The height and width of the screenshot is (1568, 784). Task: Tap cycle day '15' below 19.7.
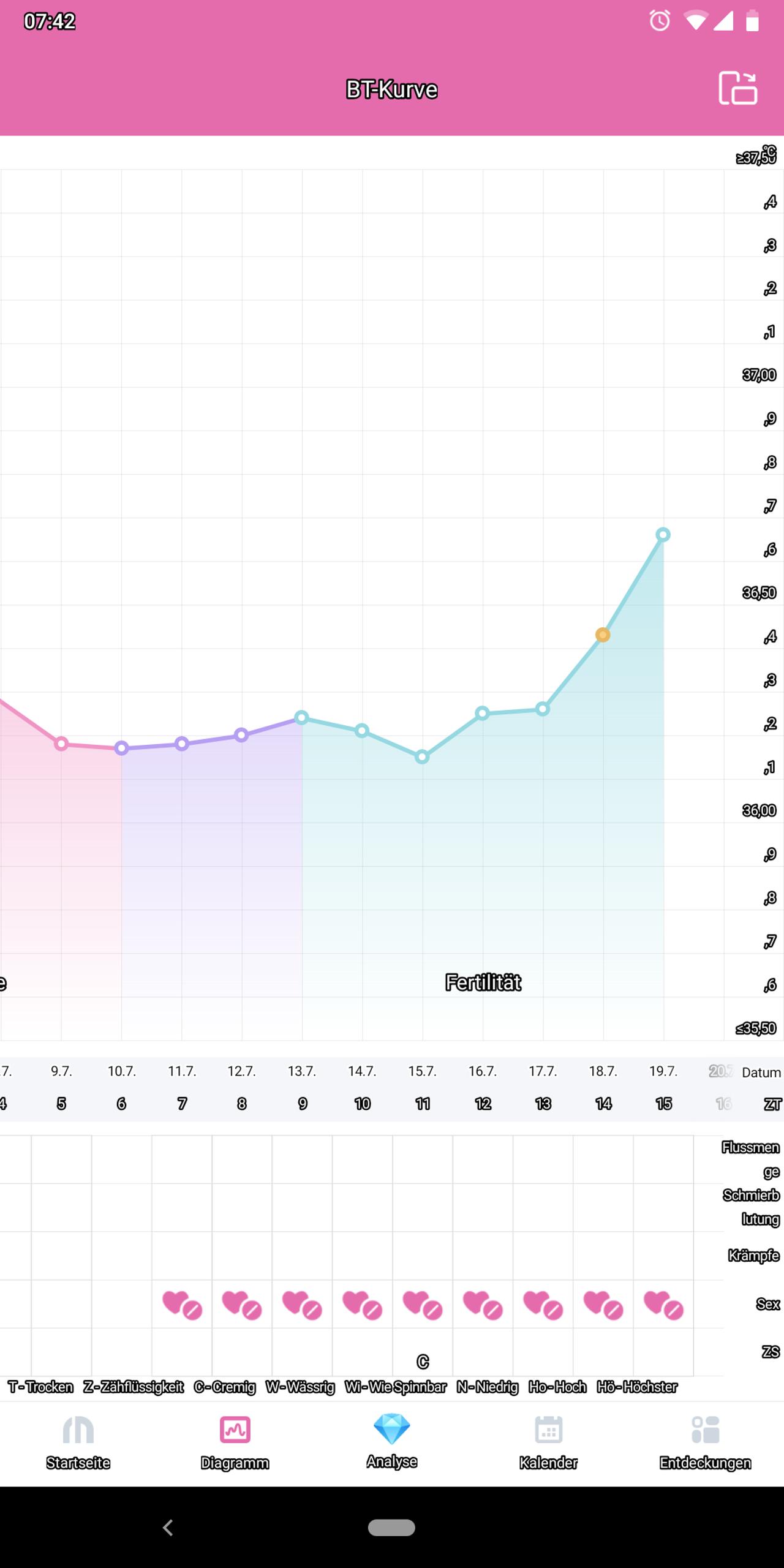point(664,1104)
